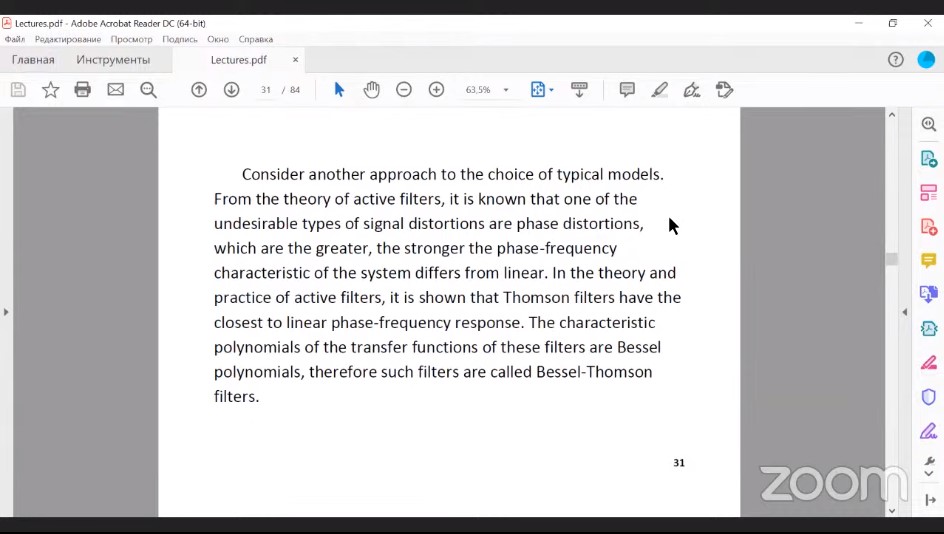The image size is (944, 534).
Task: Open the Просмотр menu
Action: (x=131, y=39)
